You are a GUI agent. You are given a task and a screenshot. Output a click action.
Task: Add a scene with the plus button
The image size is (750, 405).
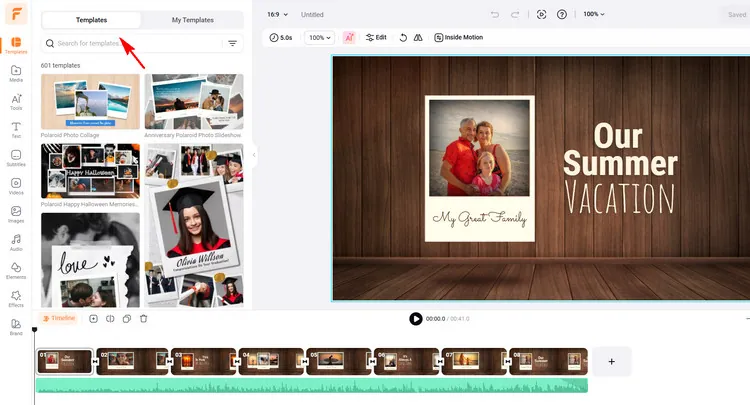611,361
